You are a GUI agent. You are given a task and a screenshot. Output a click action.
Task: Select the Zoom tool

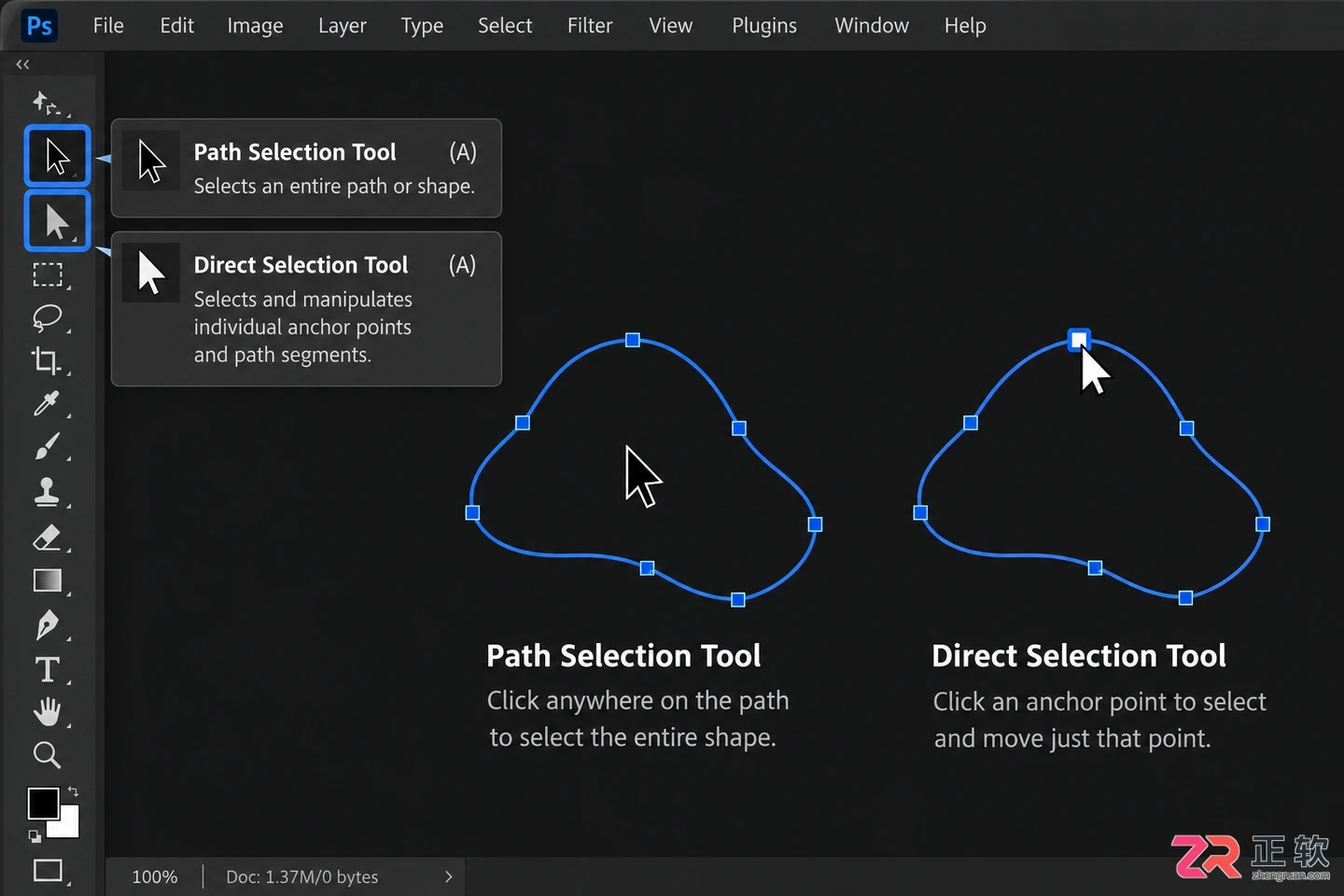click(47, 754)
